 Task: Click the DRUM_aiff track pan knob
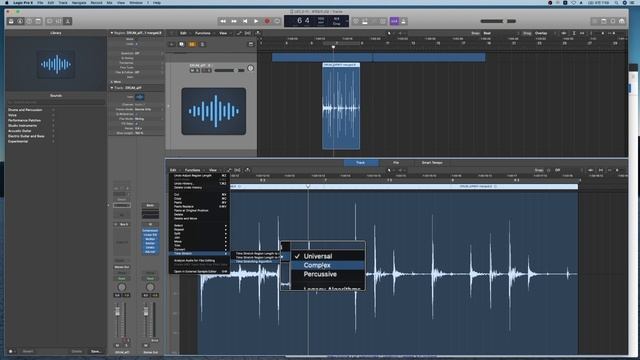pos(250,68)
